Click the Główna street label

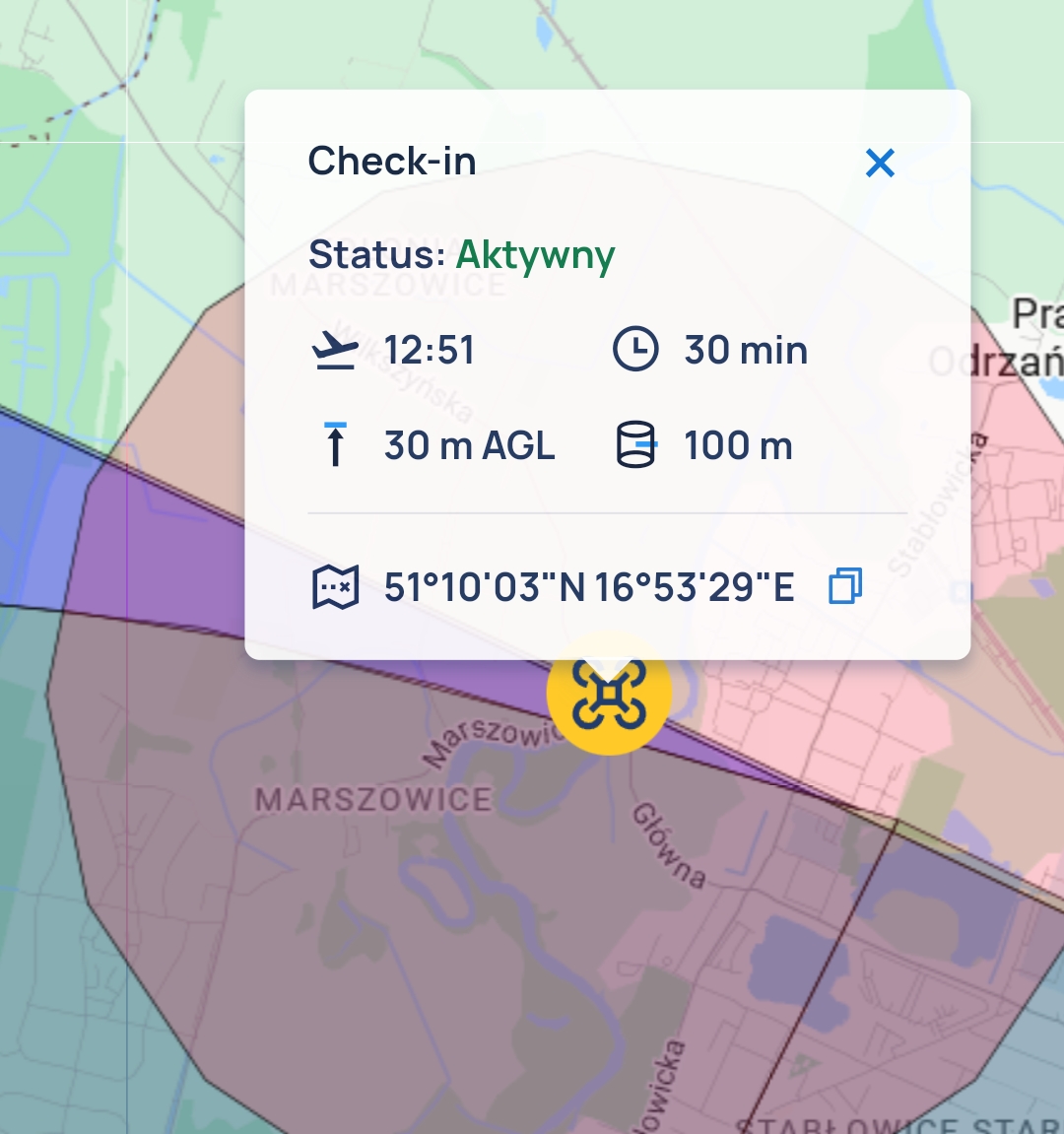(670, 845)
